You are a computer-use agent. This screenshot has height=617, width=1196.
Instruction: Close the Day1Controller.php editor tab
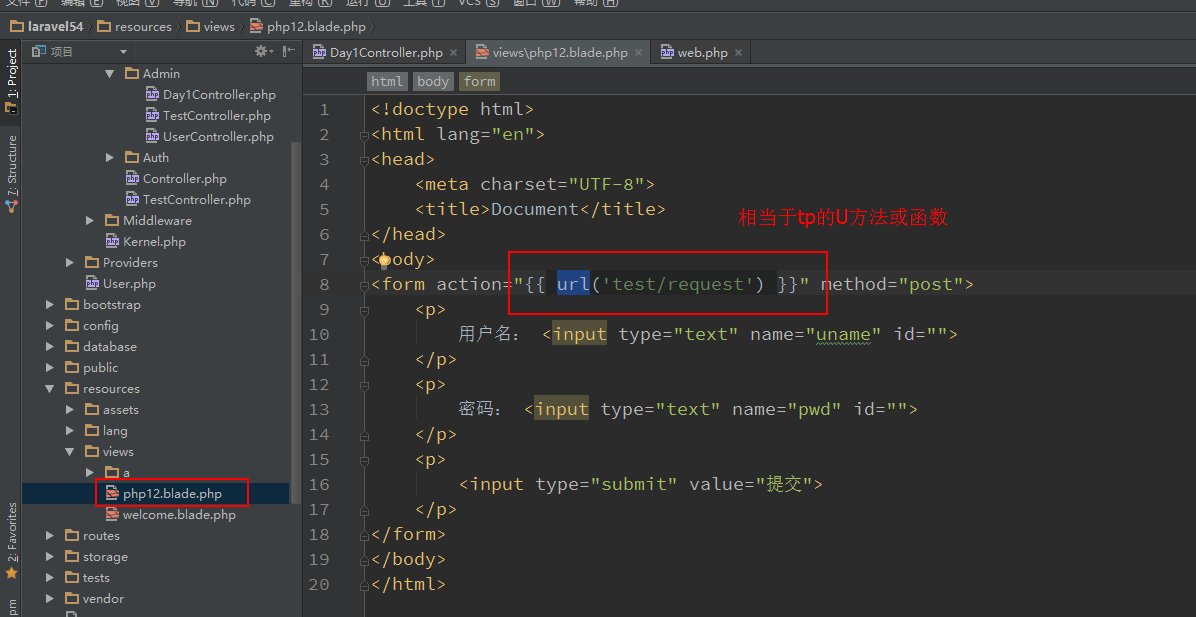pos(453,53)
